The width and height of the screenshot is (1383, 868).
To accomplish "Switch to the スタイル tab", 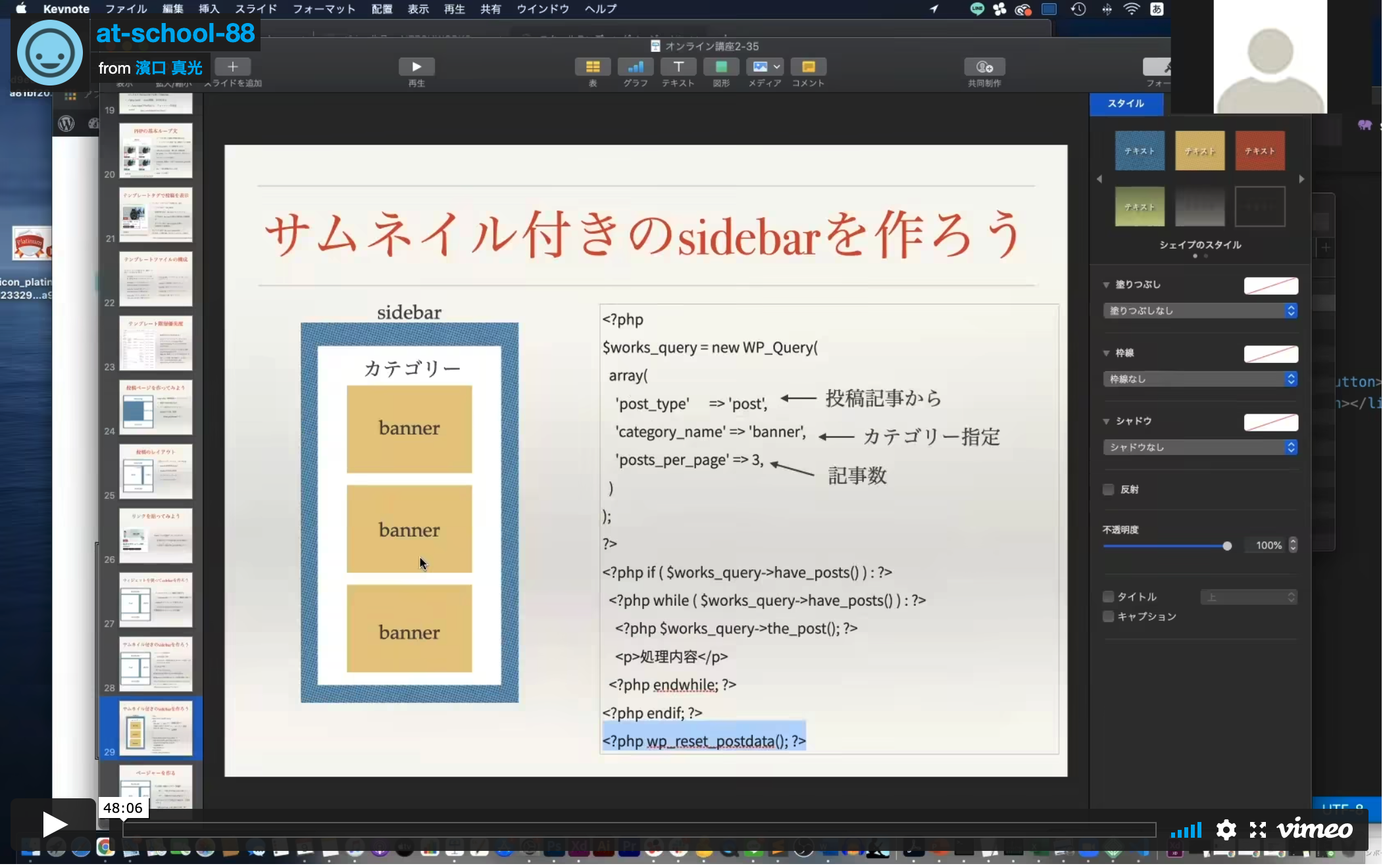I will pos(1126,104).
